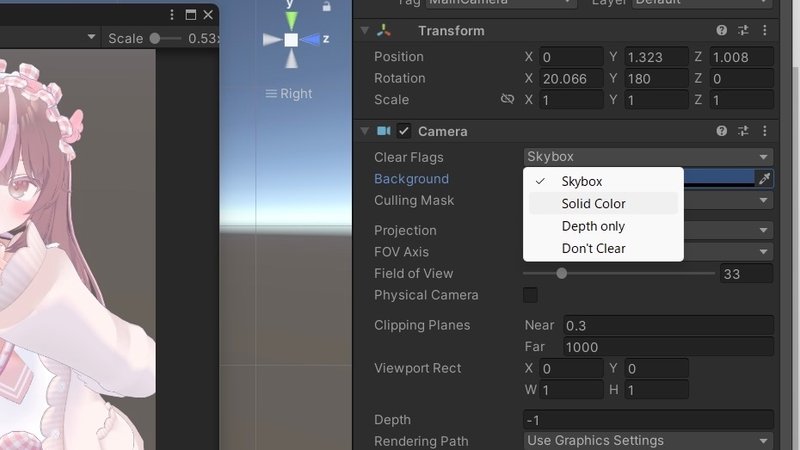The height and width of the screenshot is (450, 800).
Task: Maximize the Game view panel
Action: tap(190, 15)
